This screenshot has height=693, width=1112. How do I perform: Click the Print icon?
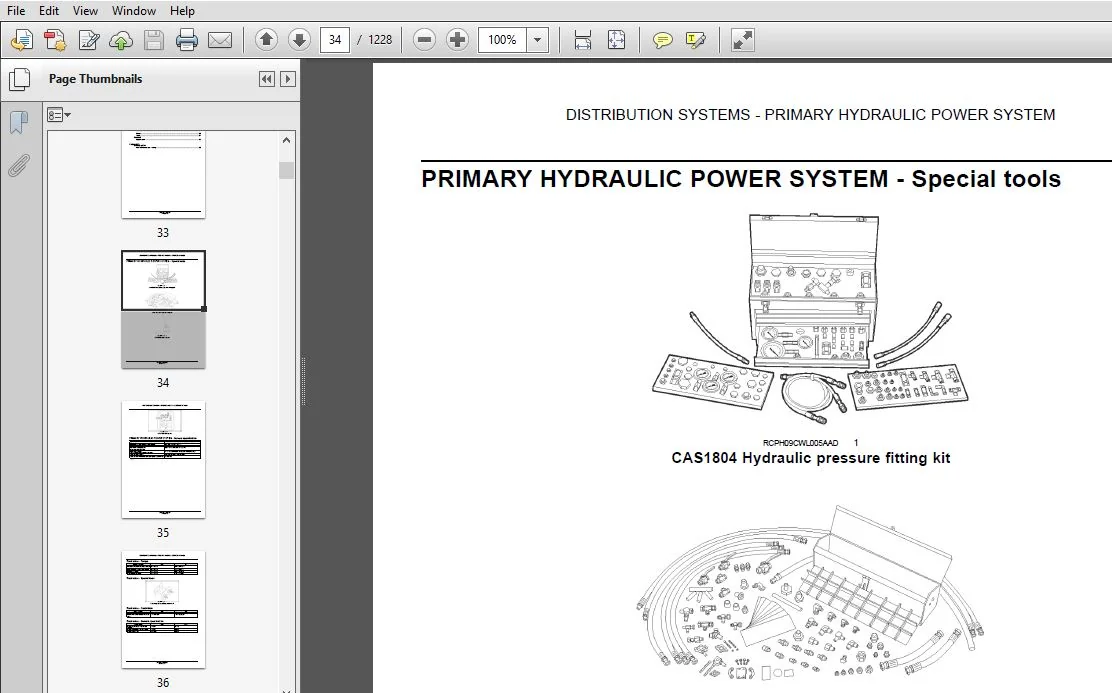[x=187, y=40]
